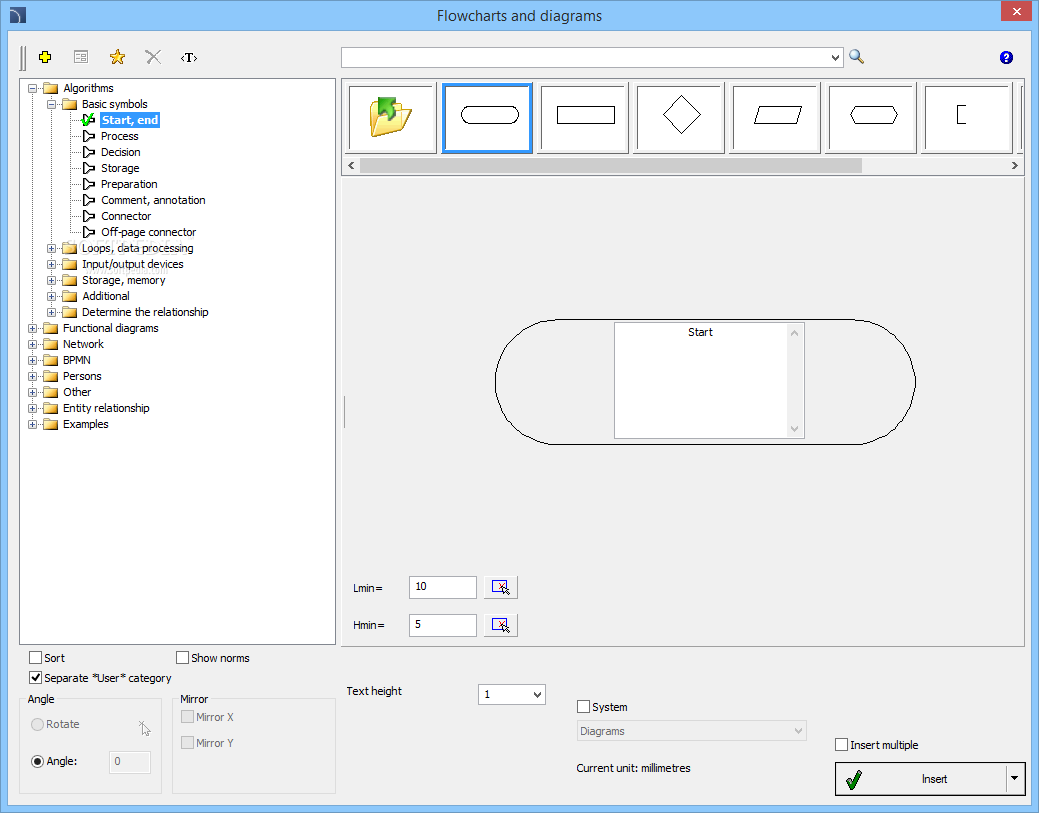Click the properties list icon in the toolbar

[x=81, y=57]
